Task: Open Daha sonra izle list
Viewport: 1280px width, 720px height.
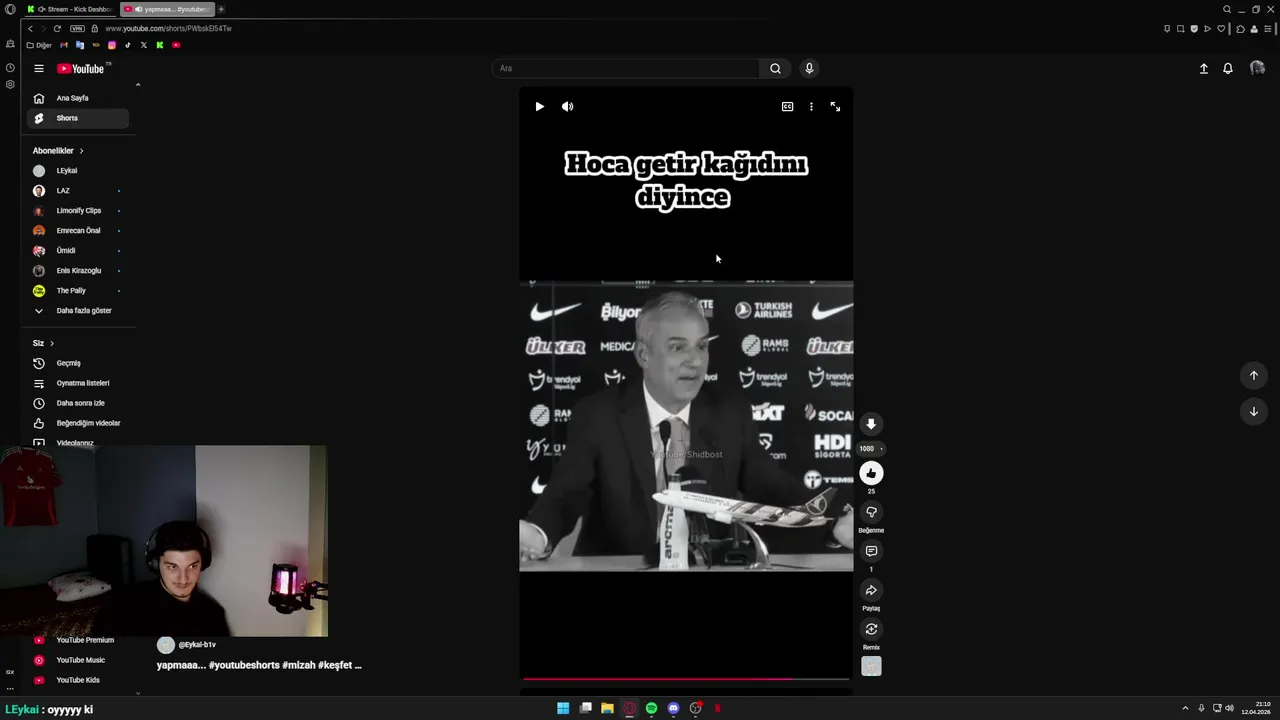Action: (78, 403)
